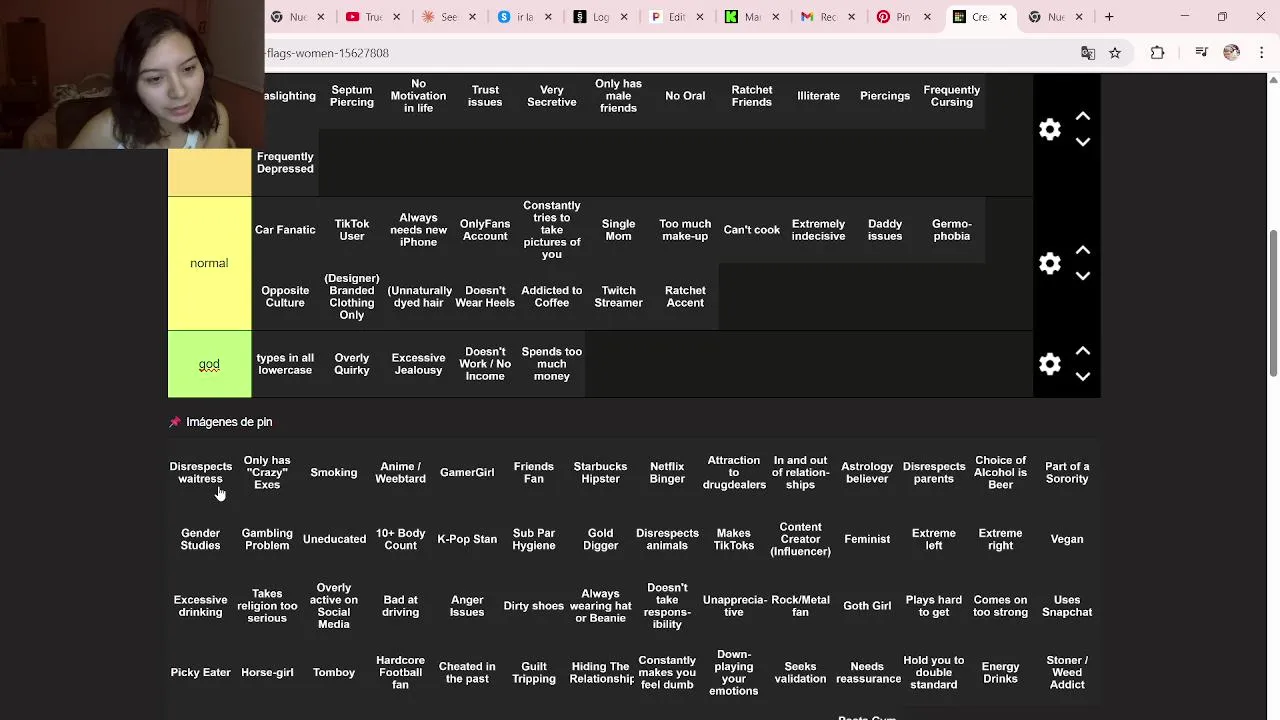This screenshot has width=1280, height=720.
Task: Select the 'Trust issues' tile
Action: point(485,96)
